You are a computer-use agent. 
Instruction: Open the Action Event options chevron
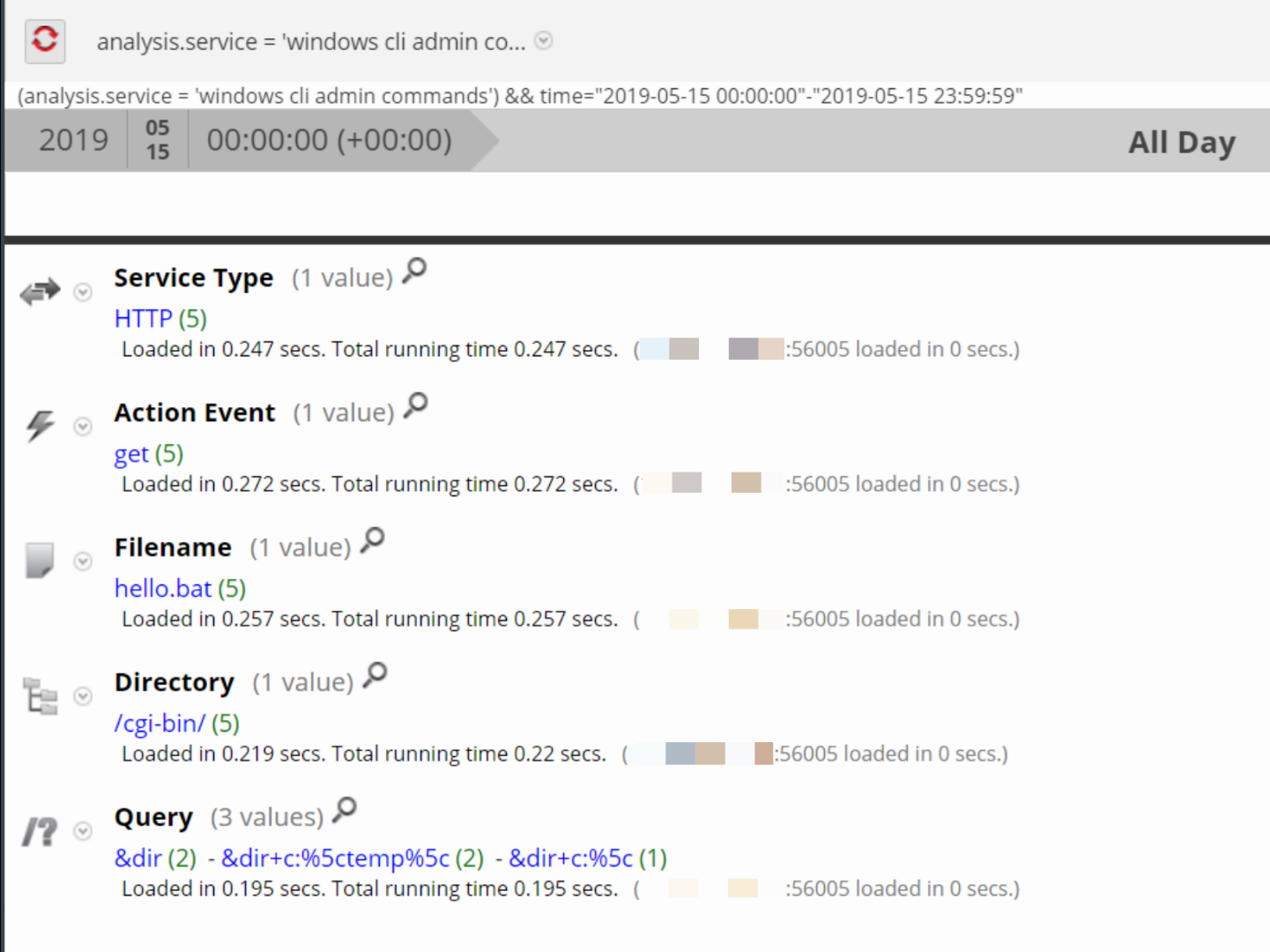83,427
